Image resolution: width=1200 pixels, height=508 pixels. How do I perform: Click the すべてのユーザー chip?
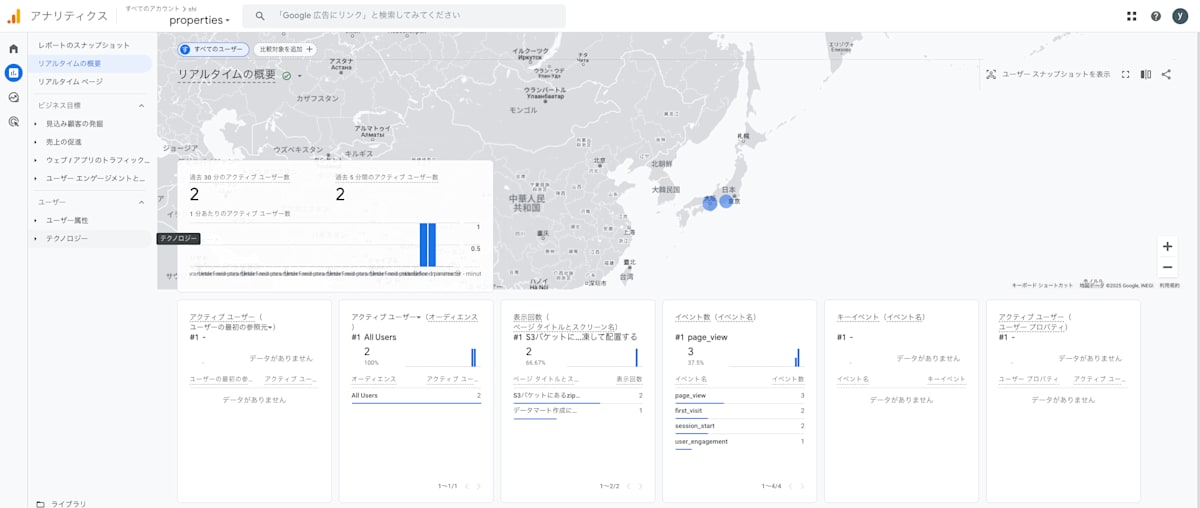(x=212, y=48)
